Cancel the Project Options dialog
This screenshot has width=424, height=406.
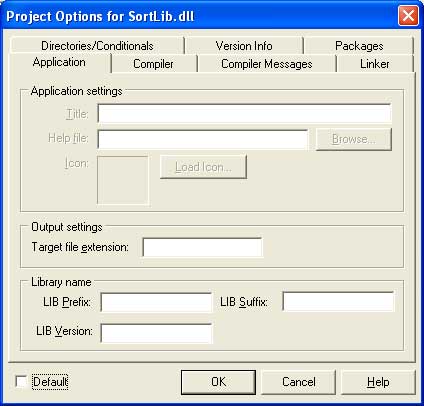tap(299, 382)
